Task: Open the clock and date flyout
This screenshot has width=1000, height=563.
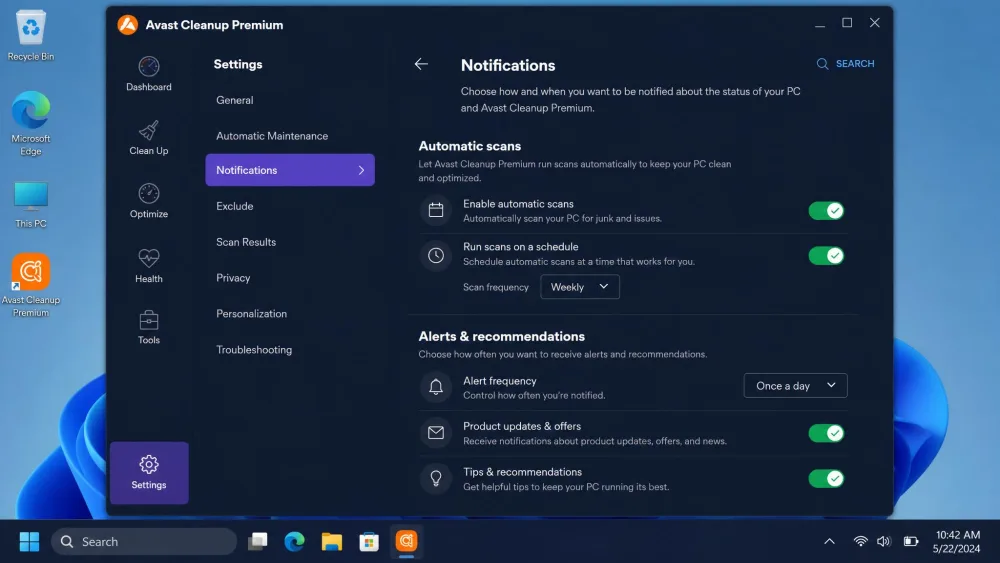Action: (x=957, y=541)
